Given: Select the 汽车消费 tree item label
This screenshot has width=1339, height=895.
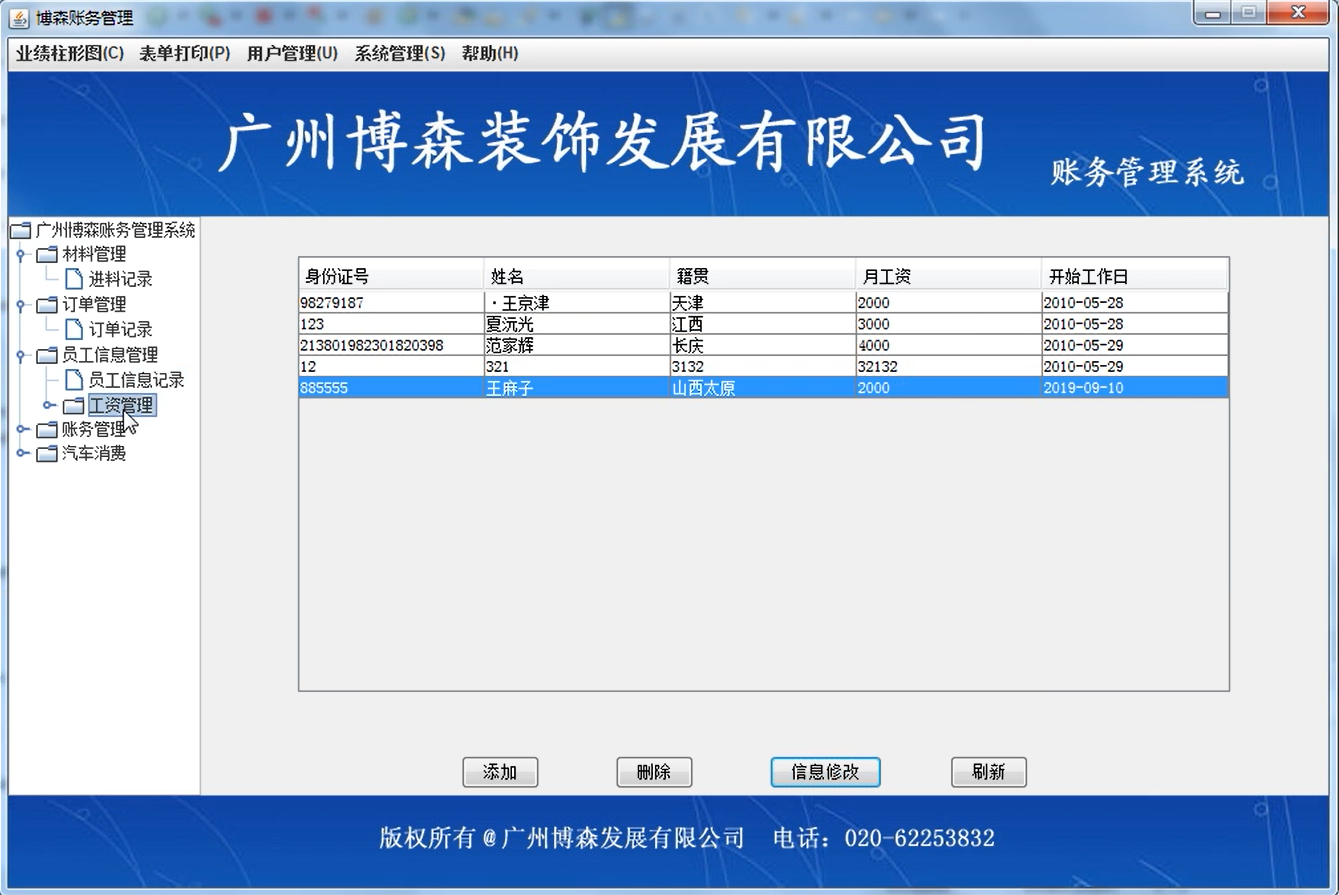Looking at the screenshot, I should click(x=94, y=453).
